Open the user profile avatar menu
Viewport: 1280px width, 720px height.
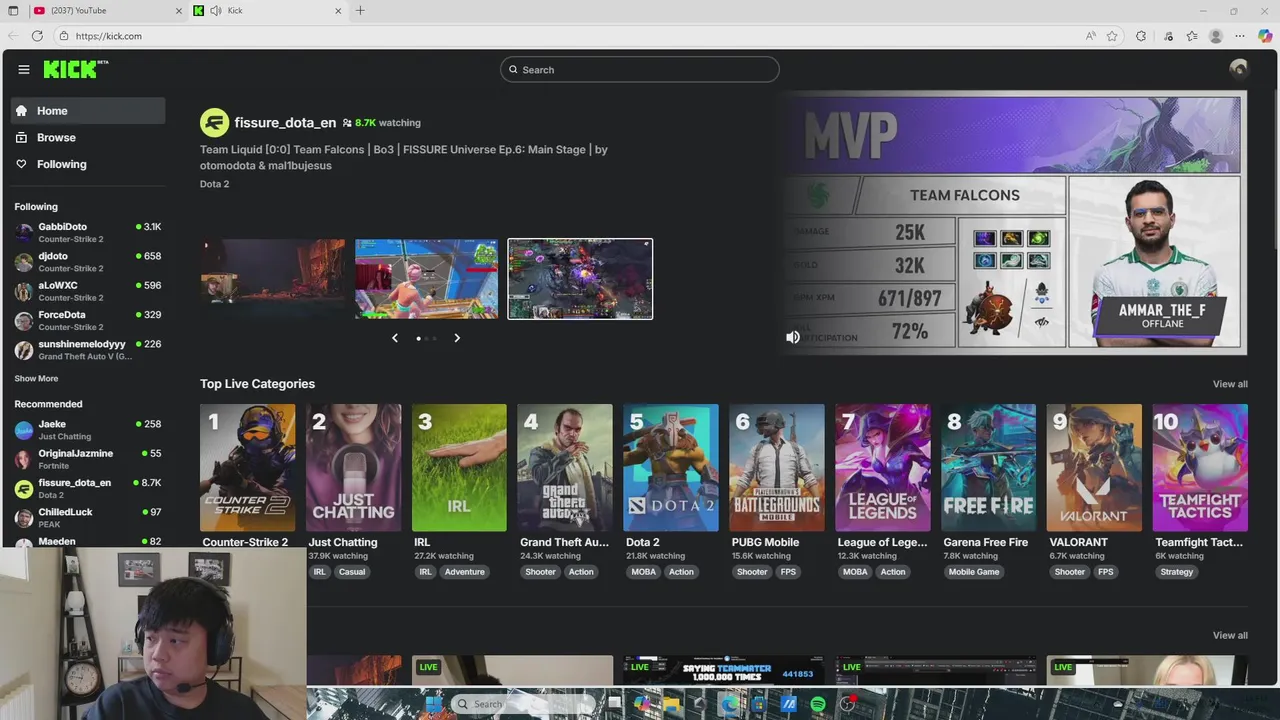coord(1238,68)
